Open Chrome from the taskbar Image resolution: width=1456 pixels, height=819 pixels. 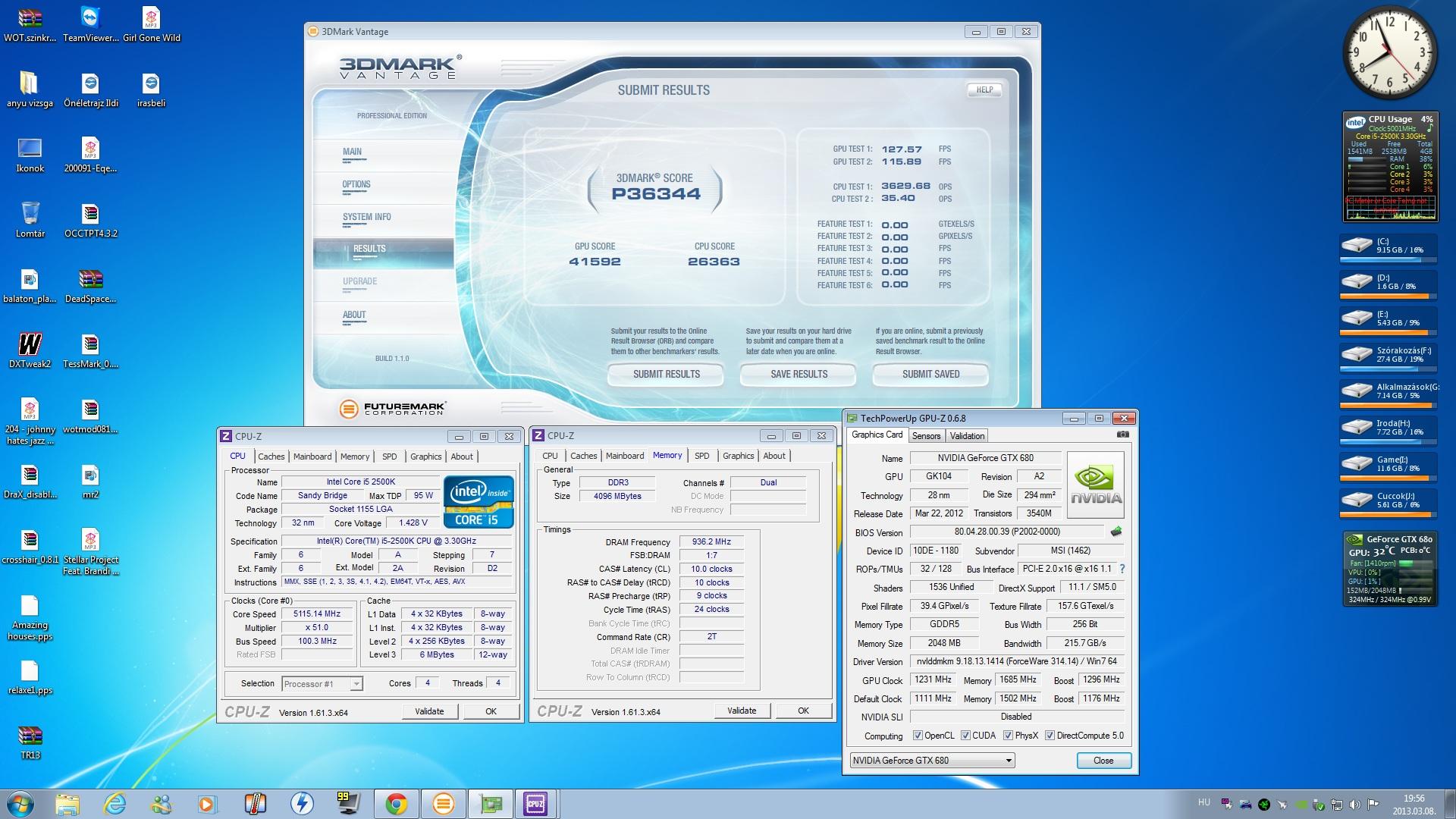pyautogui.click(x=396, y=804)
